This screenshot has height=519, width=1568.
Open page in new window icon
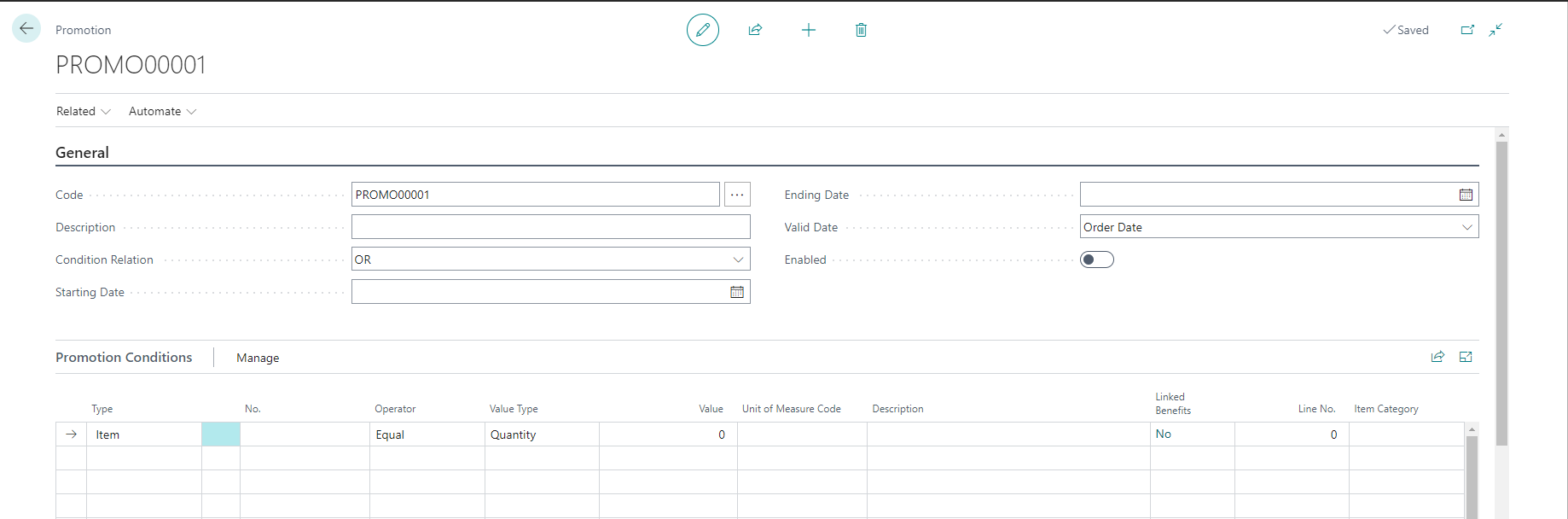[1467, 30]
